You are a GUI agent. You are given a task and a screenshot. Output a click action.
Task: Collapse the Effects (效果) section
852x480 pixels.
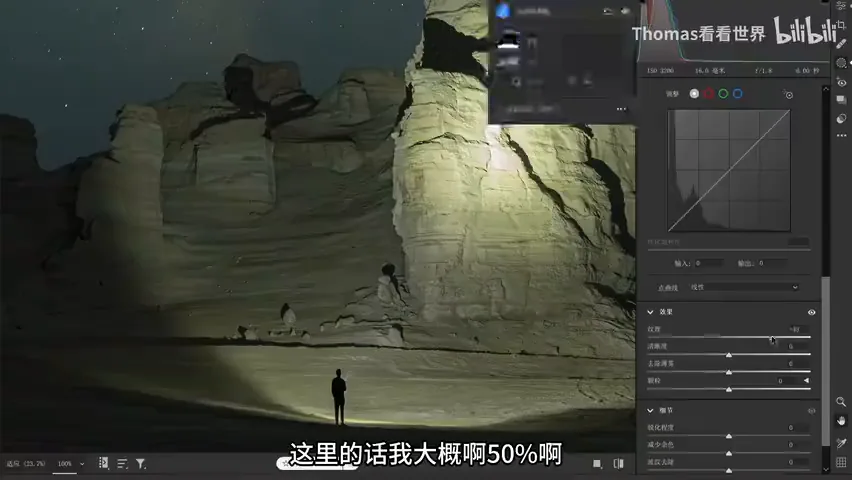coord(650,312)
